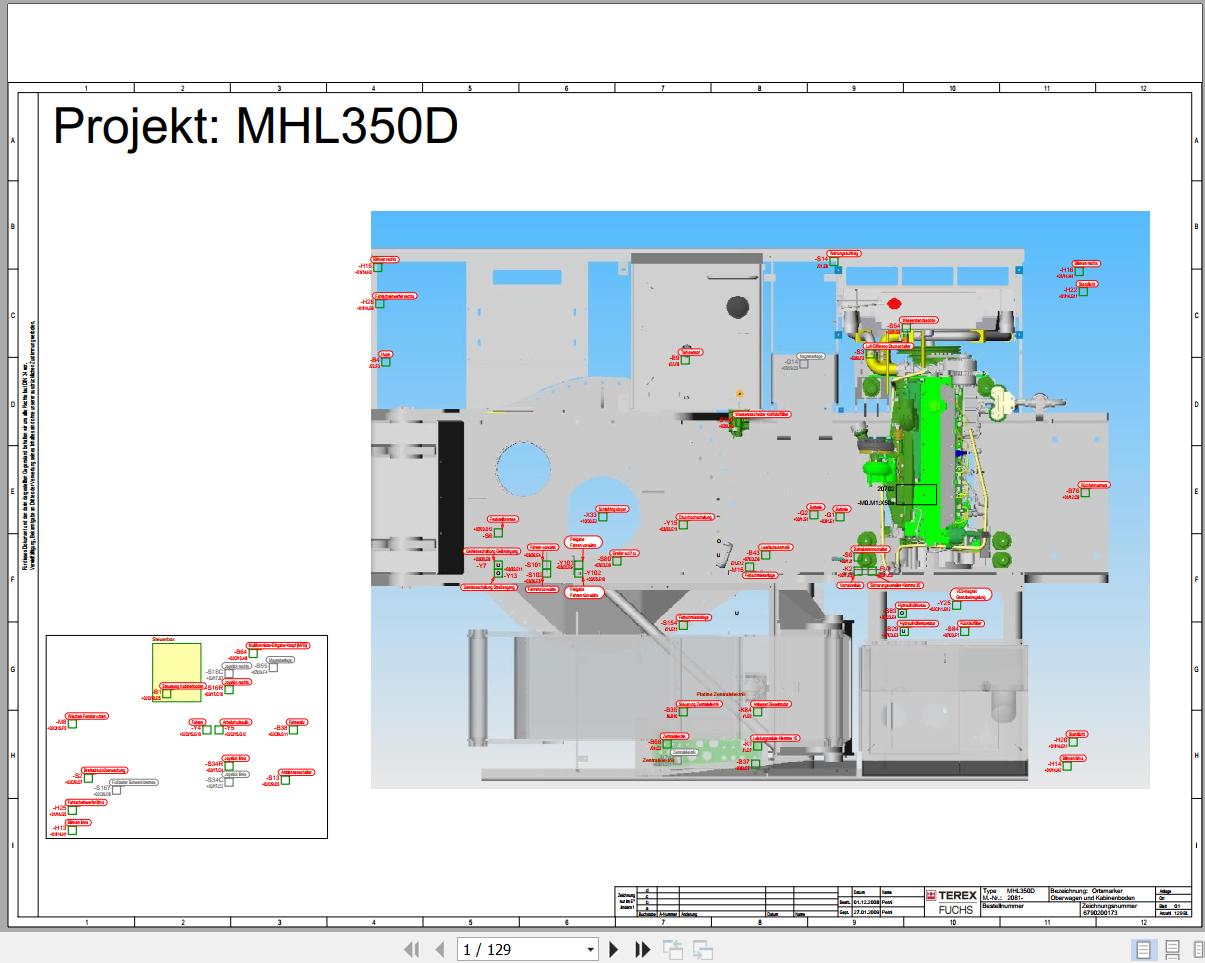This screenshot has width=1205, height=963.
Task: Skip to the last page double-arrow icon
Action: [641, 948]
